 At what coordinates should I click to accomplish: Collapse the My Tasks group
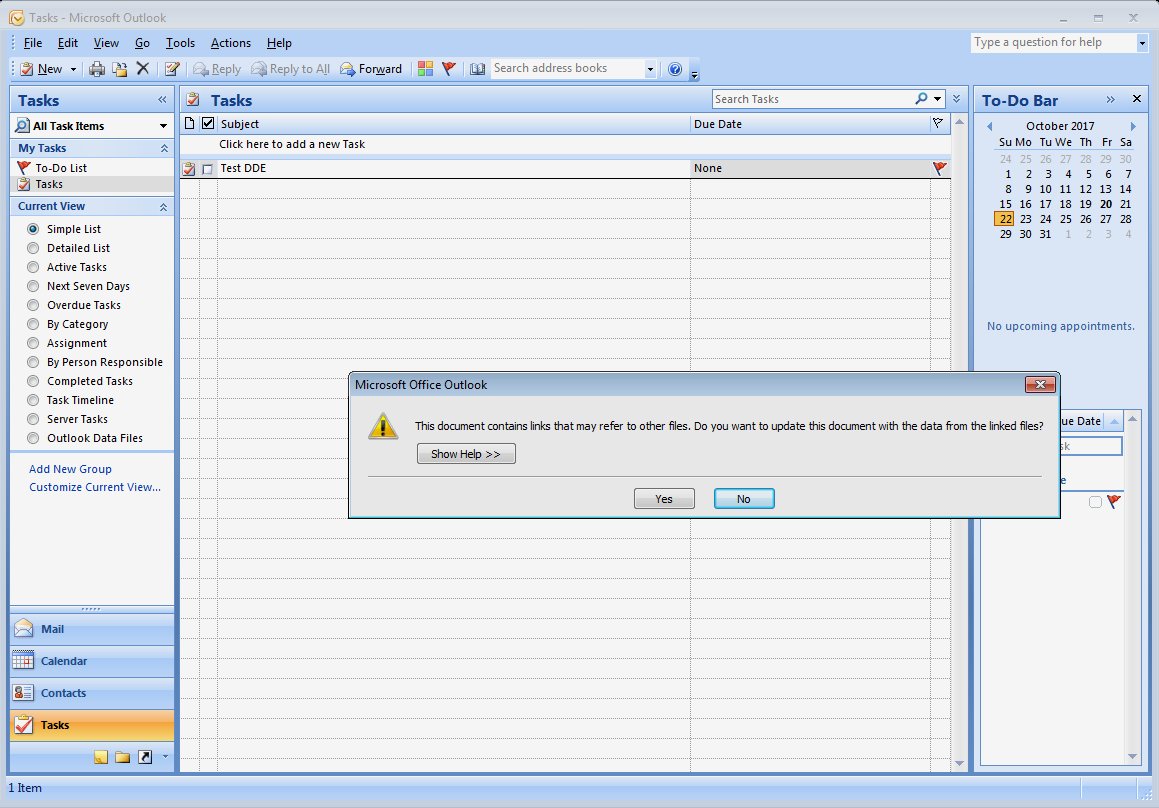163,149
